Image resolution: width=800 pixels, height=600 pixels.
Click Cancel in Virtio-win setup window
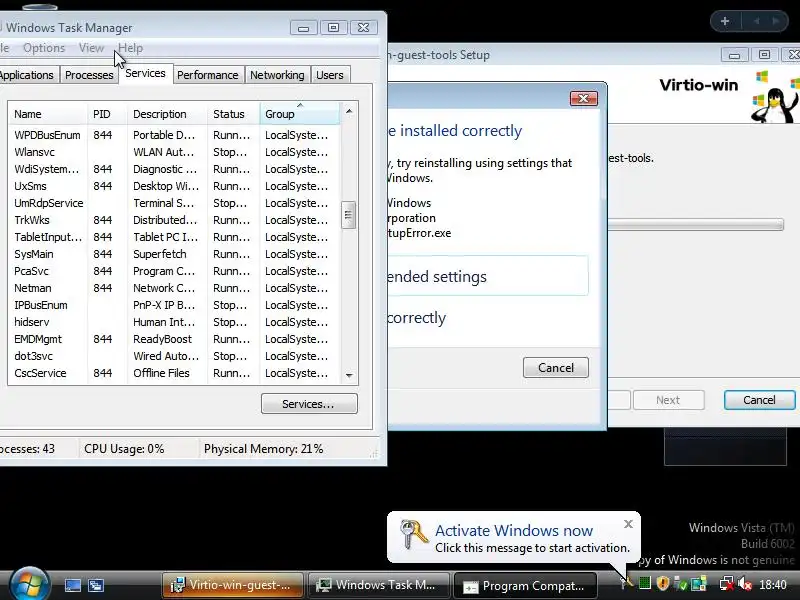click(759, 400)
